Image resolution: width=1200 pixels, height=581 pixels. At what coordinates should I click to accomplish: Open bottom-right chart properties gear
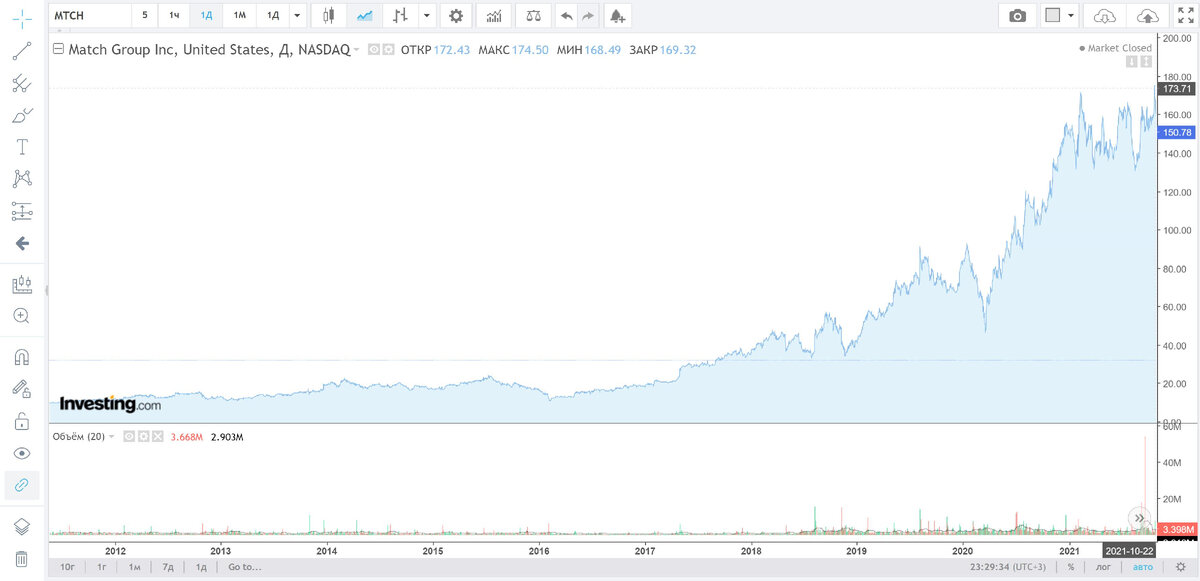click(1180, 567)
